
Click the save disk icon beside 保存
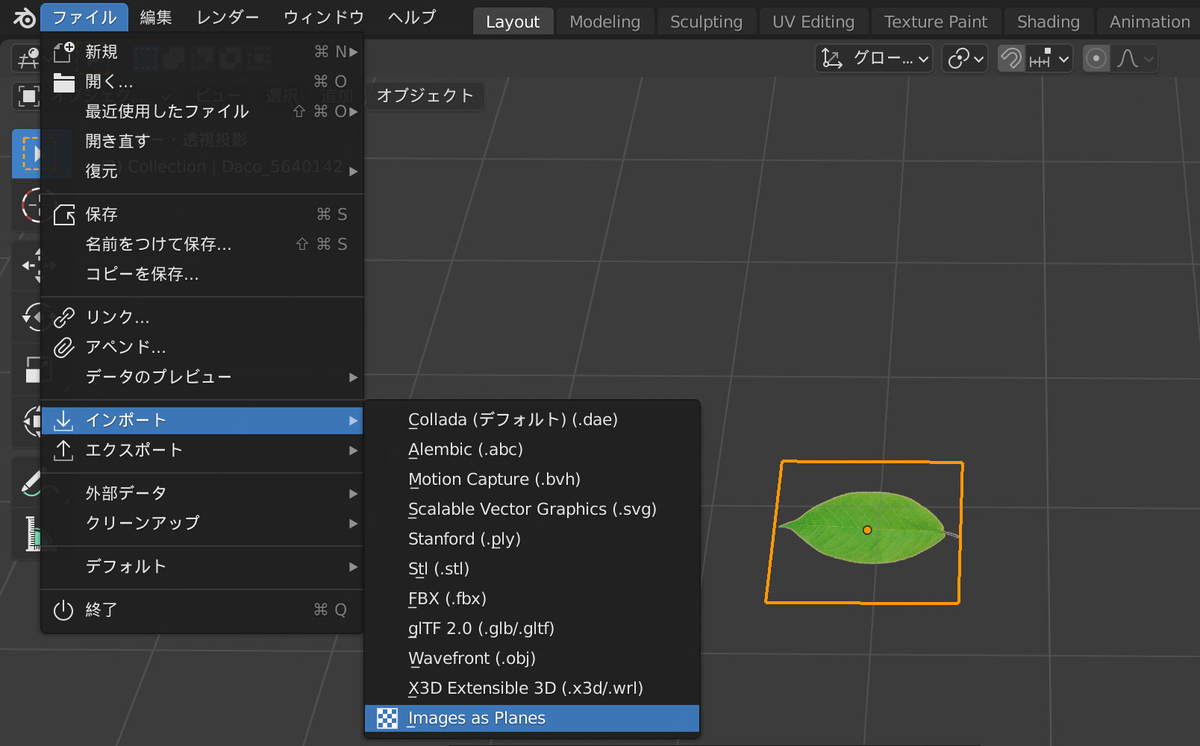[x=64, y=214]
